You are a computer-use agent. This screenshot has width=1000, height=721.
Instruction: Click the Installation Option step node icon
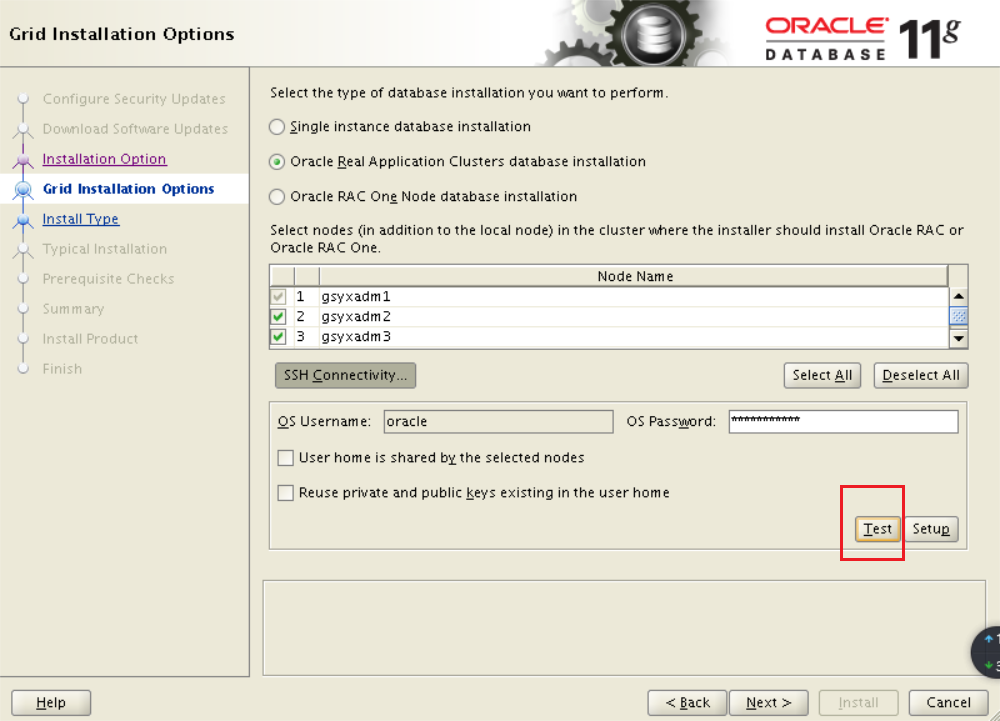point(24,159)
